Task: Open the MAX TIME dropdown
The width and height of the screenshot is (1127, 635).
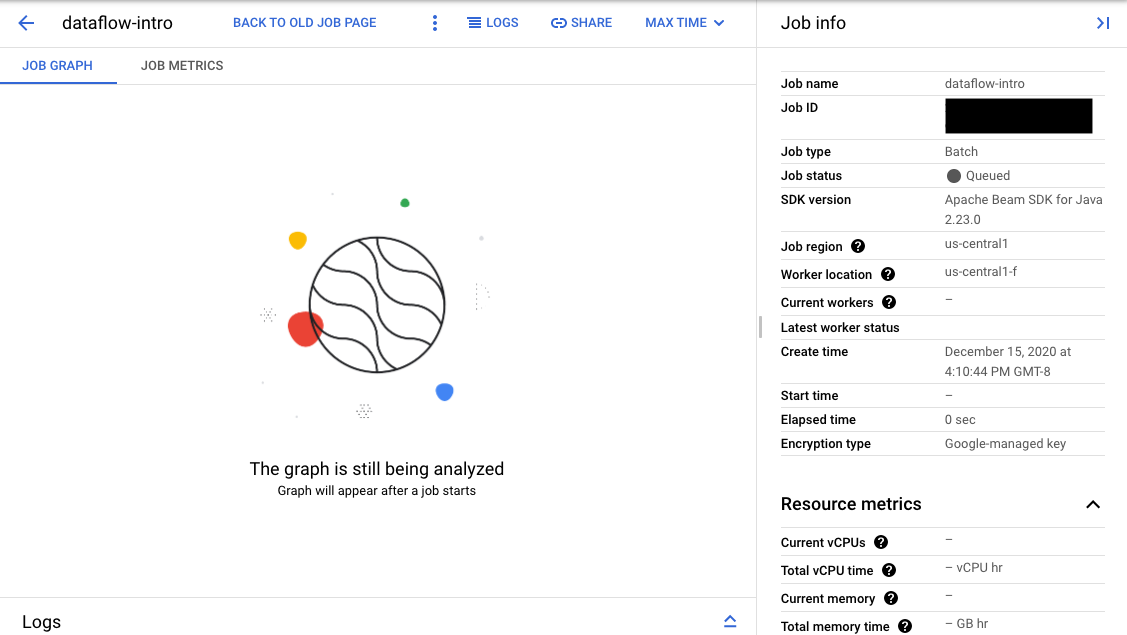Action: pyautogui.click(x=684, y=22)
